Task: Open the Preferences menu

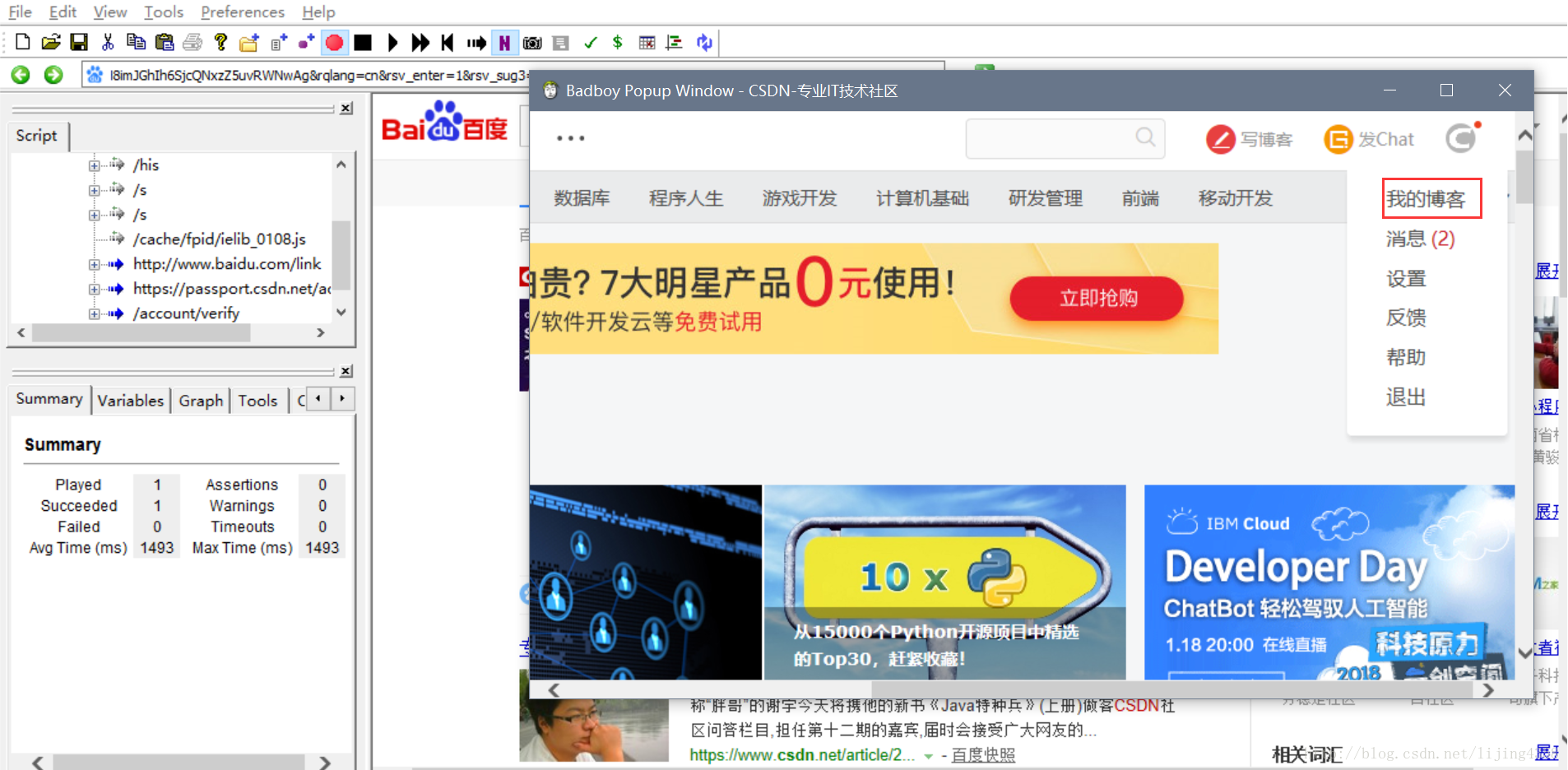Action: pos(242,12)
